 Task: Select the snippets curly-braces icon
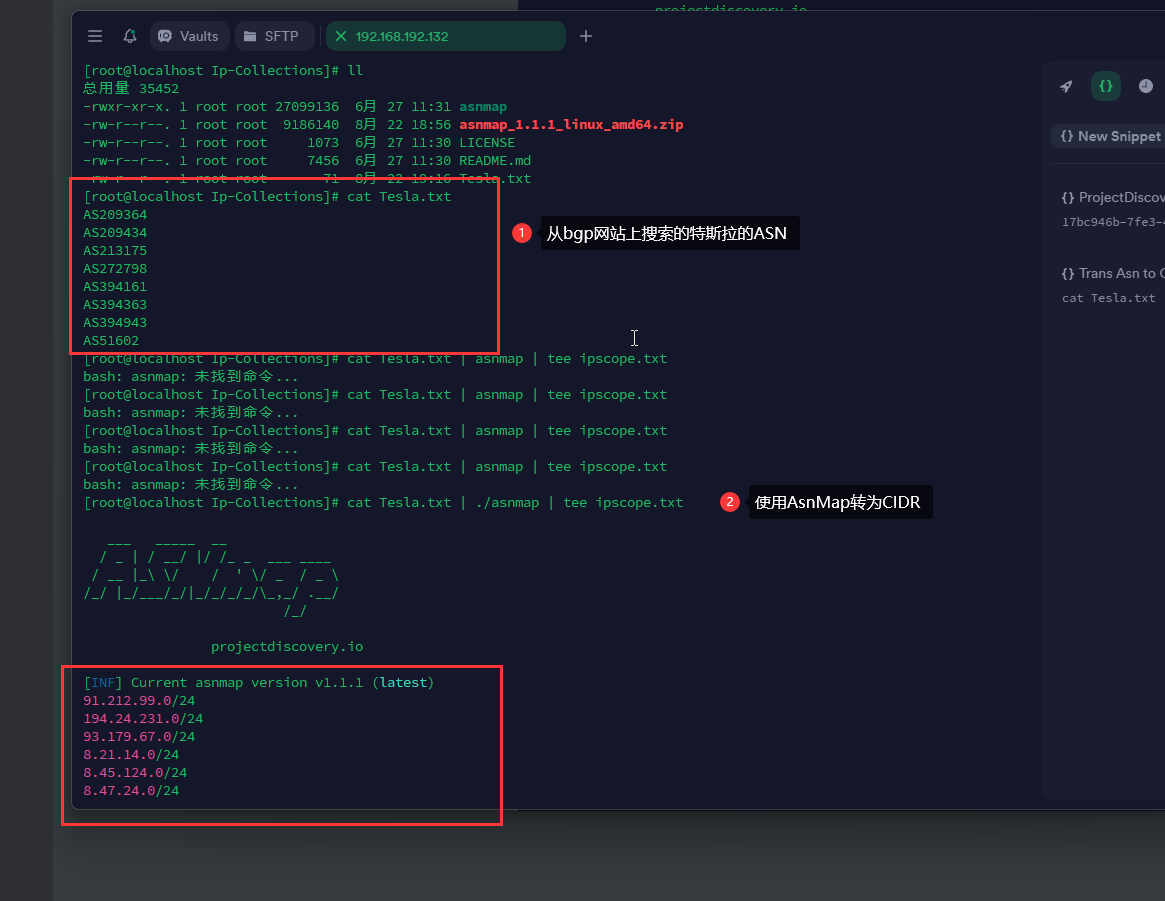1106,86
